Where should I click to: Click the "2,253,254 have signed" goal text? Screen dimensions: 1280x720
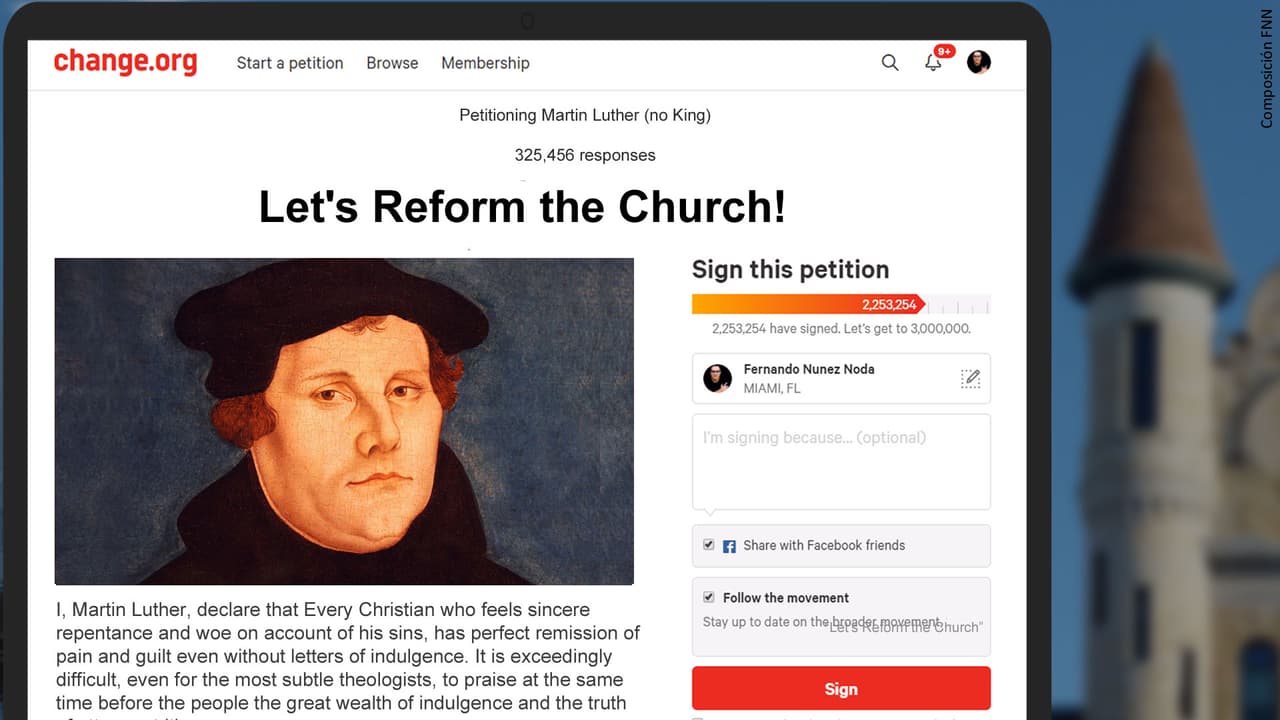(841, 328)
